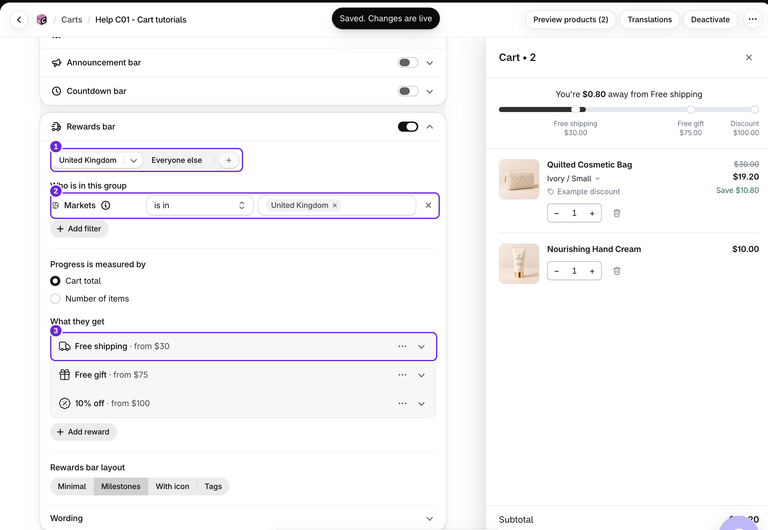Decrease Nourishing Hand Cream quantity
Viewport: 768px width, 530px height.
pos(556,271)
